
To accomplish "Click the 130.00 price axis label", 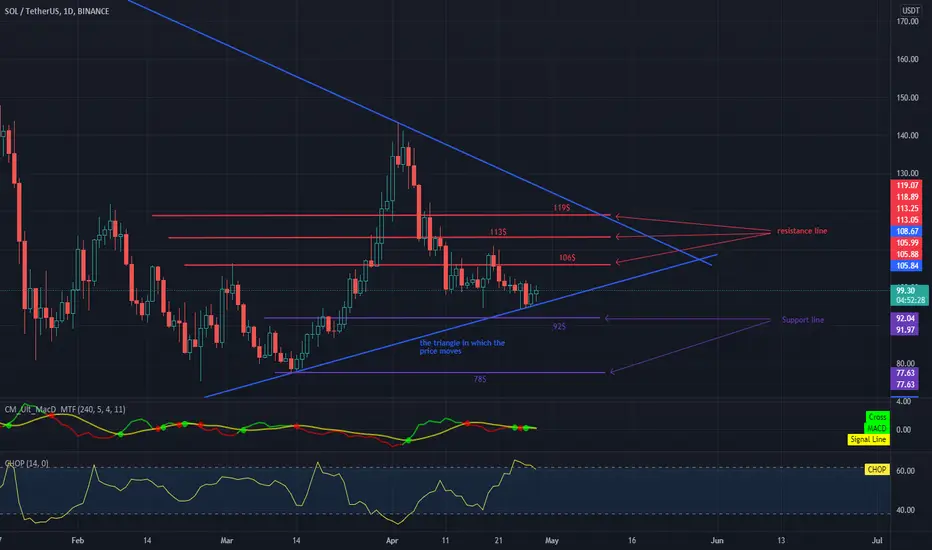I will [x=907, y=174].
